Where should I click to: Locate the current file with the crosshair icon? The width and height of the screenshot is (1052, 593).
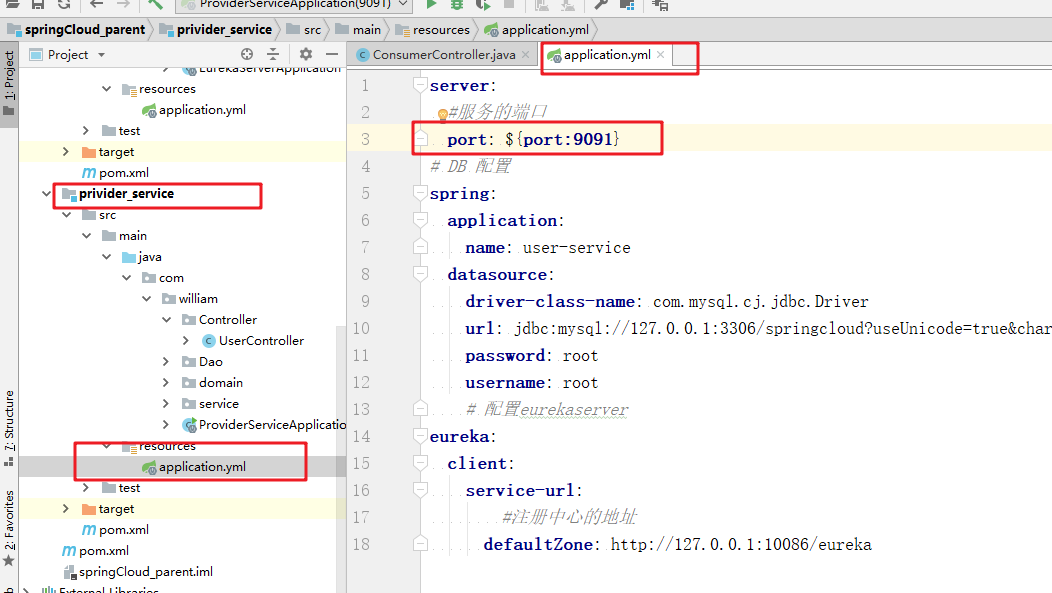point(247,54)
